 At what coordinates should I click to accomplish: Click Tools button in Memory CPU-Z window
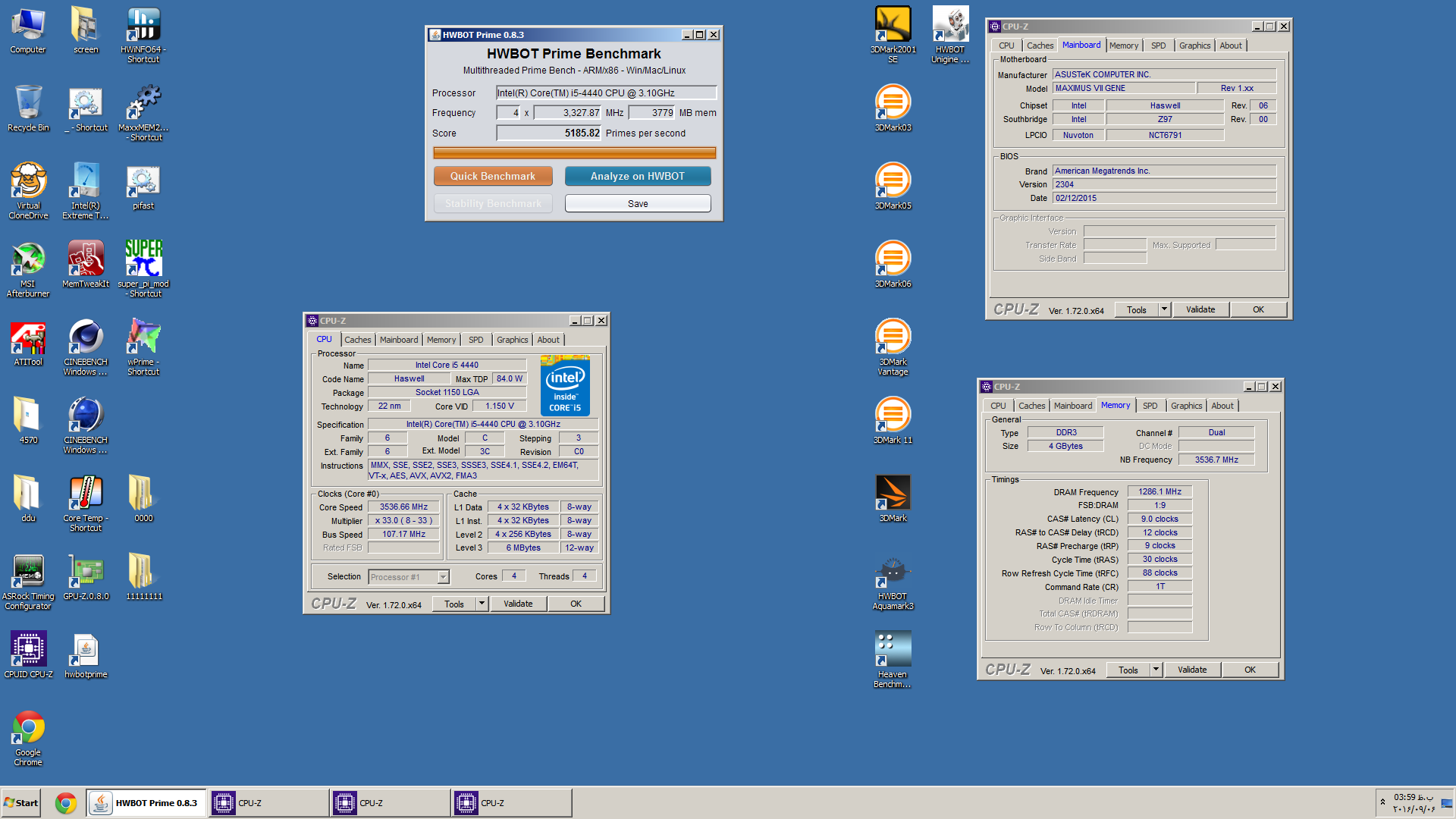[1128, 670]
